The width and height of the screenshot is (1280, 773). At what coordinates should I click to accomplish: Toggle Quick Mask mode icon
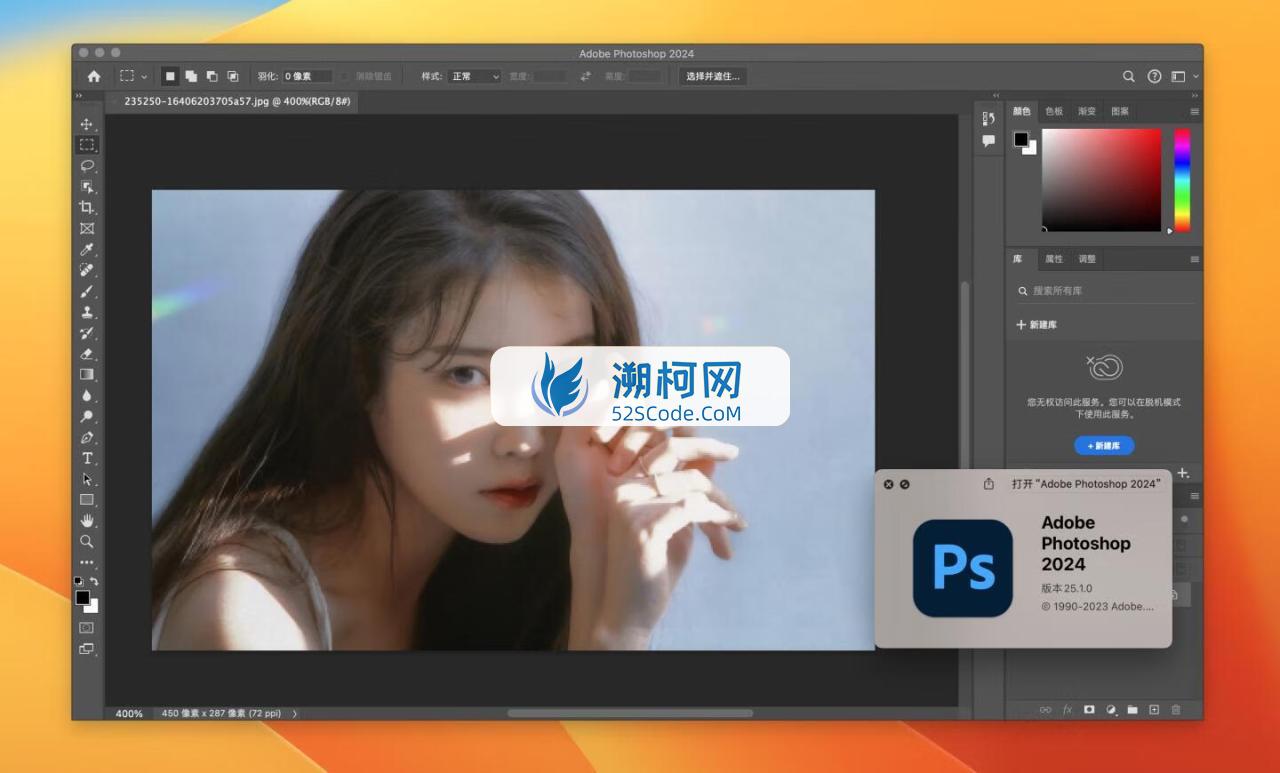[87, 628]
